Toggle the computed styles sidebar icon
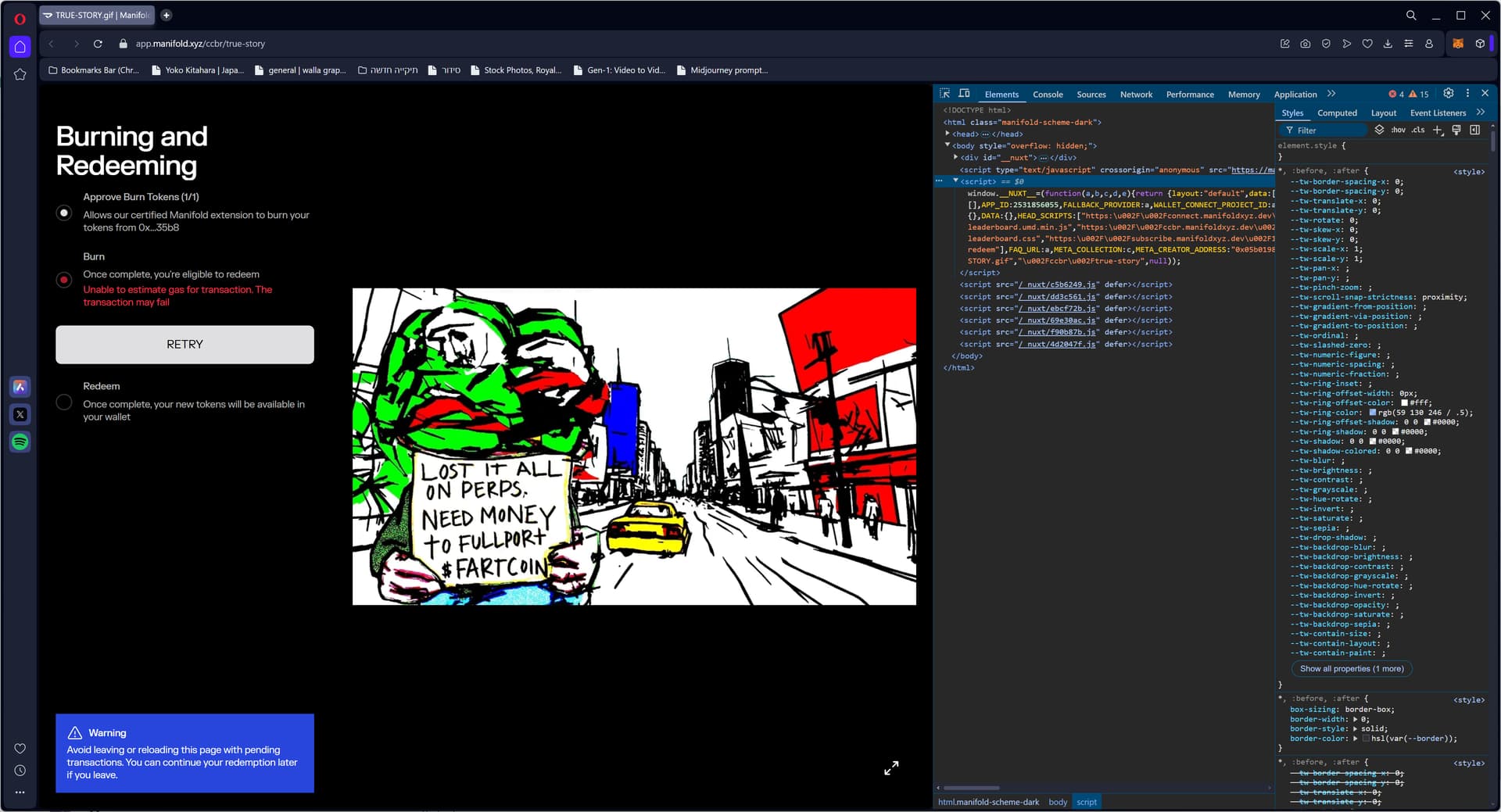Image resolution: width=1501 pixels, height=812 pixels. [x=1474, y=130]
